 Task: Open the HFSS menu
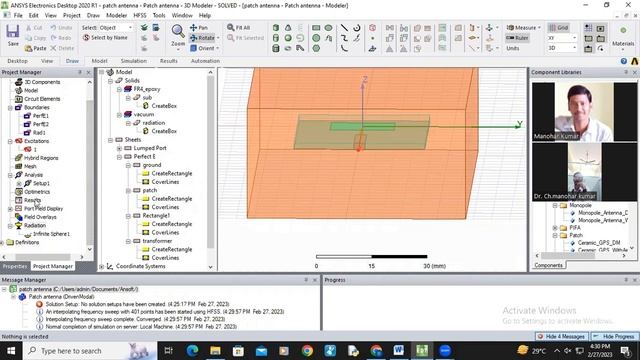click(x=140, y=16)
